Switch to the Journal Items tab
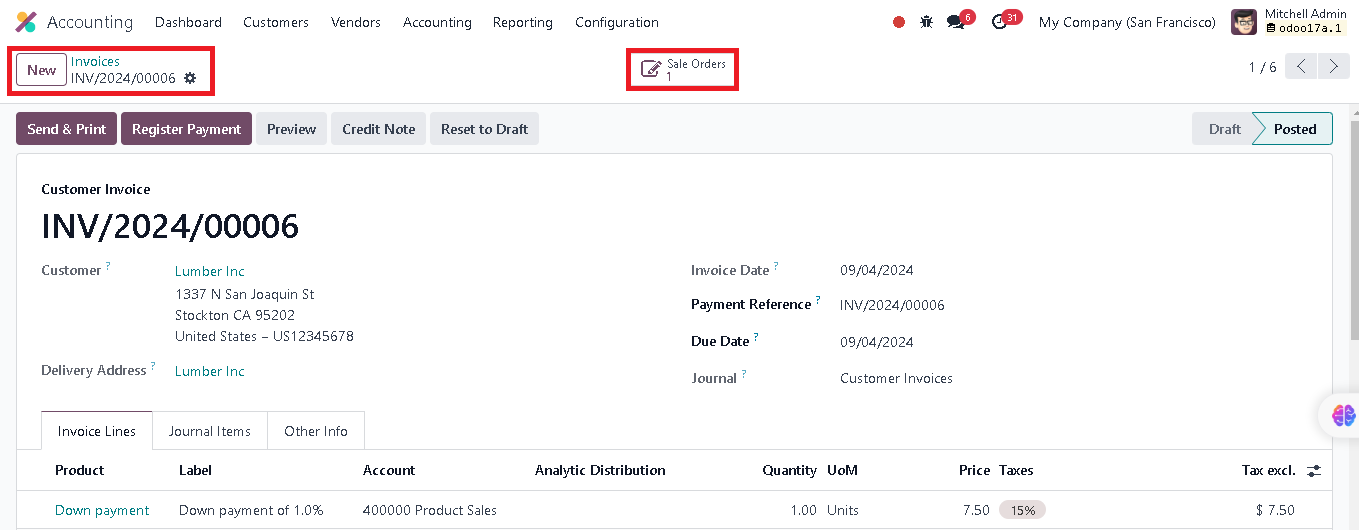The width and height of the screenshot is (1359, 530). [210, 431]
